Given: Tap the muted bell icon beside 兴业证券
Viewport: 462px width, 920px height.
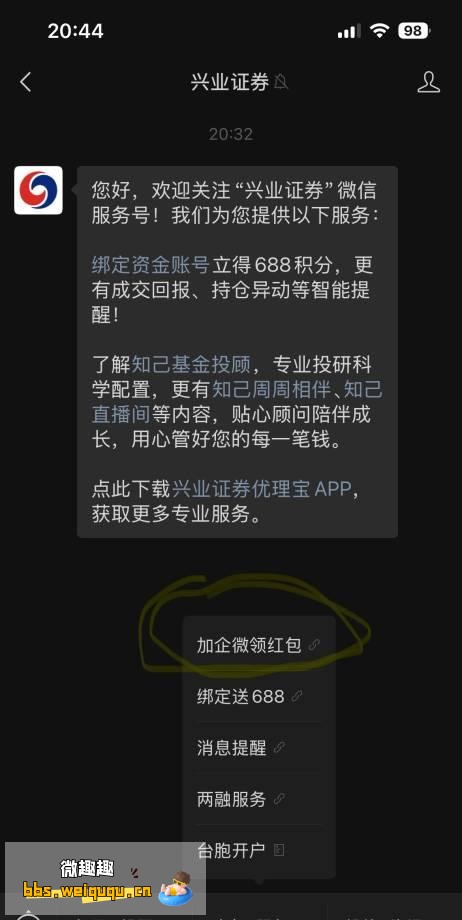Looking at the screenshot, I should pos(281,83).
